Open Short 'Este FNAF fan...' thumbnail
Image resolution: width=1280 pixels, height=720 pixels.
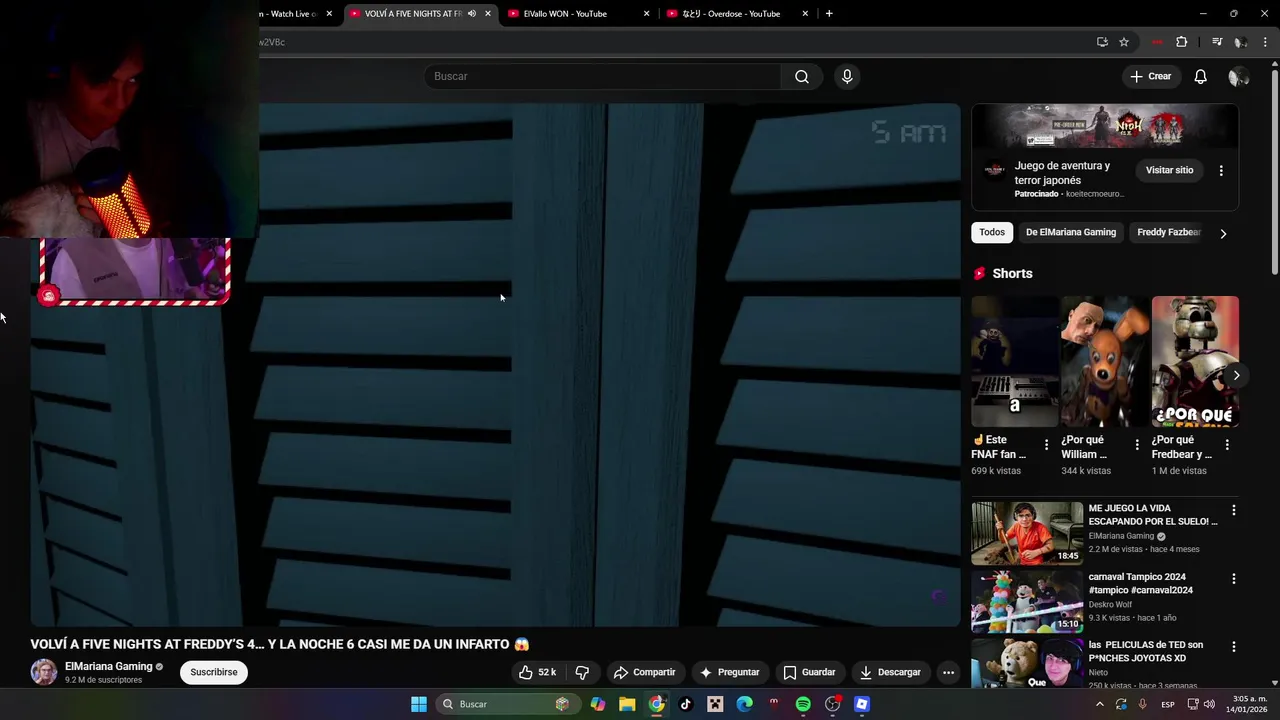[1014, 361]
